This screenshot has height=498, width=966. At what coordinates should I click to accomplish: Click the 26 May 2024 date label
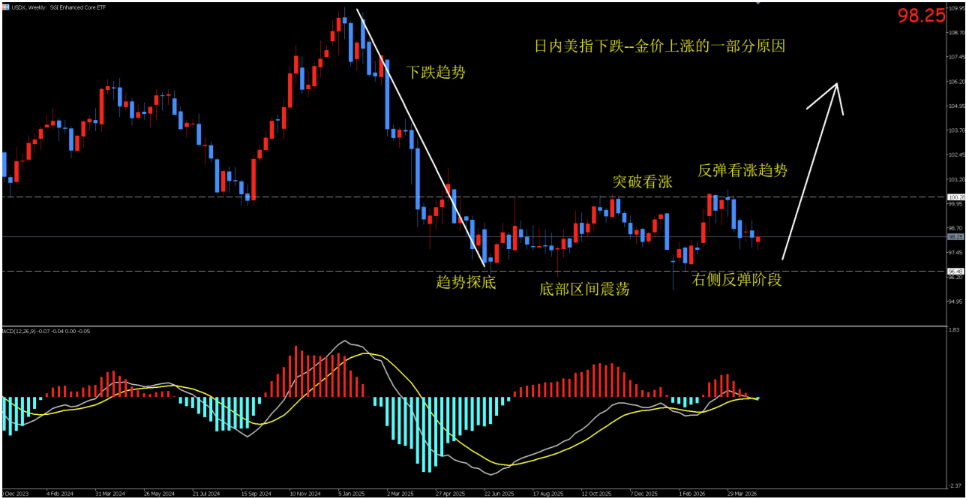(157, 494)
